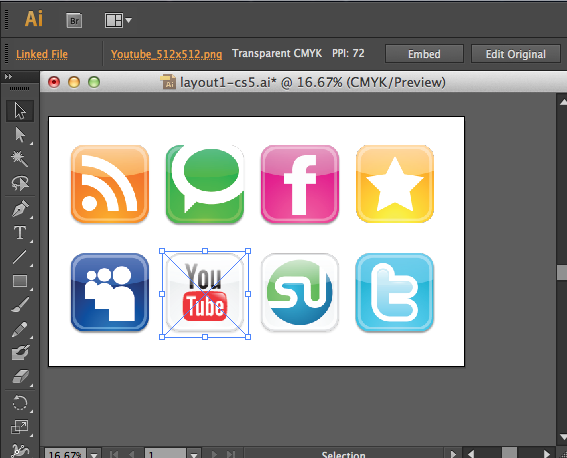Select the Rotate tool

pos(20,403)
